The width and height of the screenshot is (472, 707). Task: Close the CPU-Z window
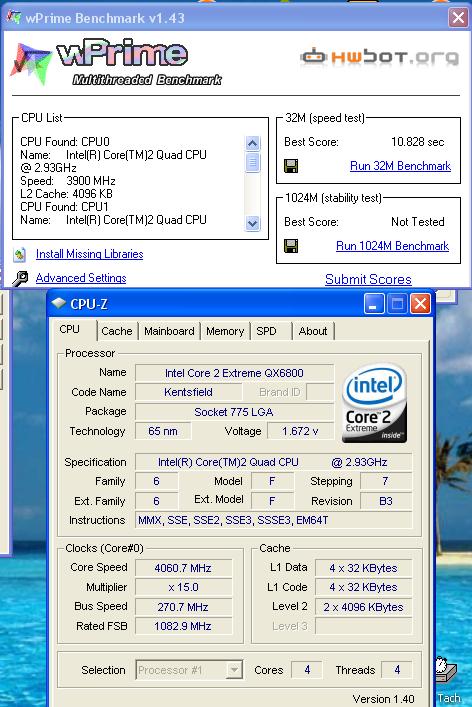coord(420,304)
